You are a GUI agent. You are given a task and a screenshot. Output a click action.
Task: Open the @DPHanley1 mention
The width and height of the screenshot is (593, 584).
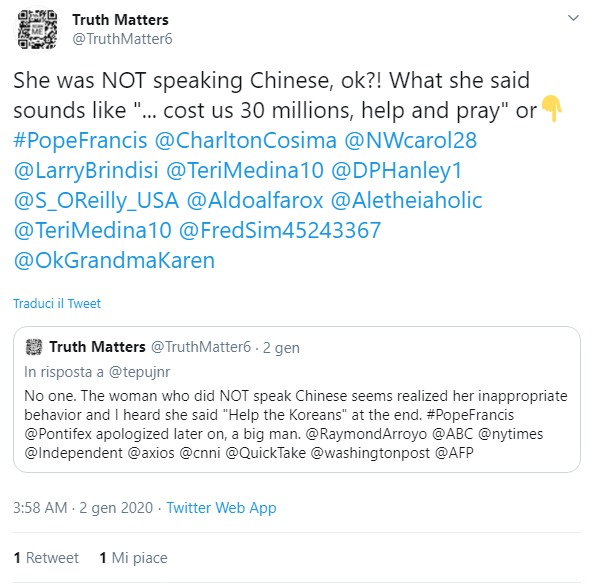tap(397, 170)
